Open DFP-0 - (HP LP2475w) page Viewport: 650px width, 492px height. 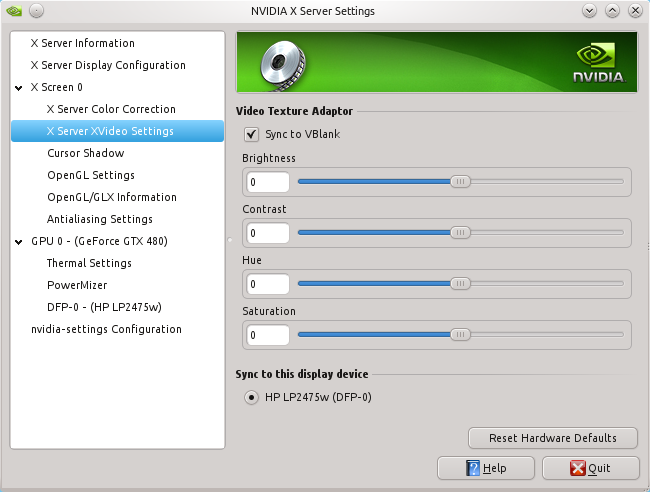click(104, 307)
